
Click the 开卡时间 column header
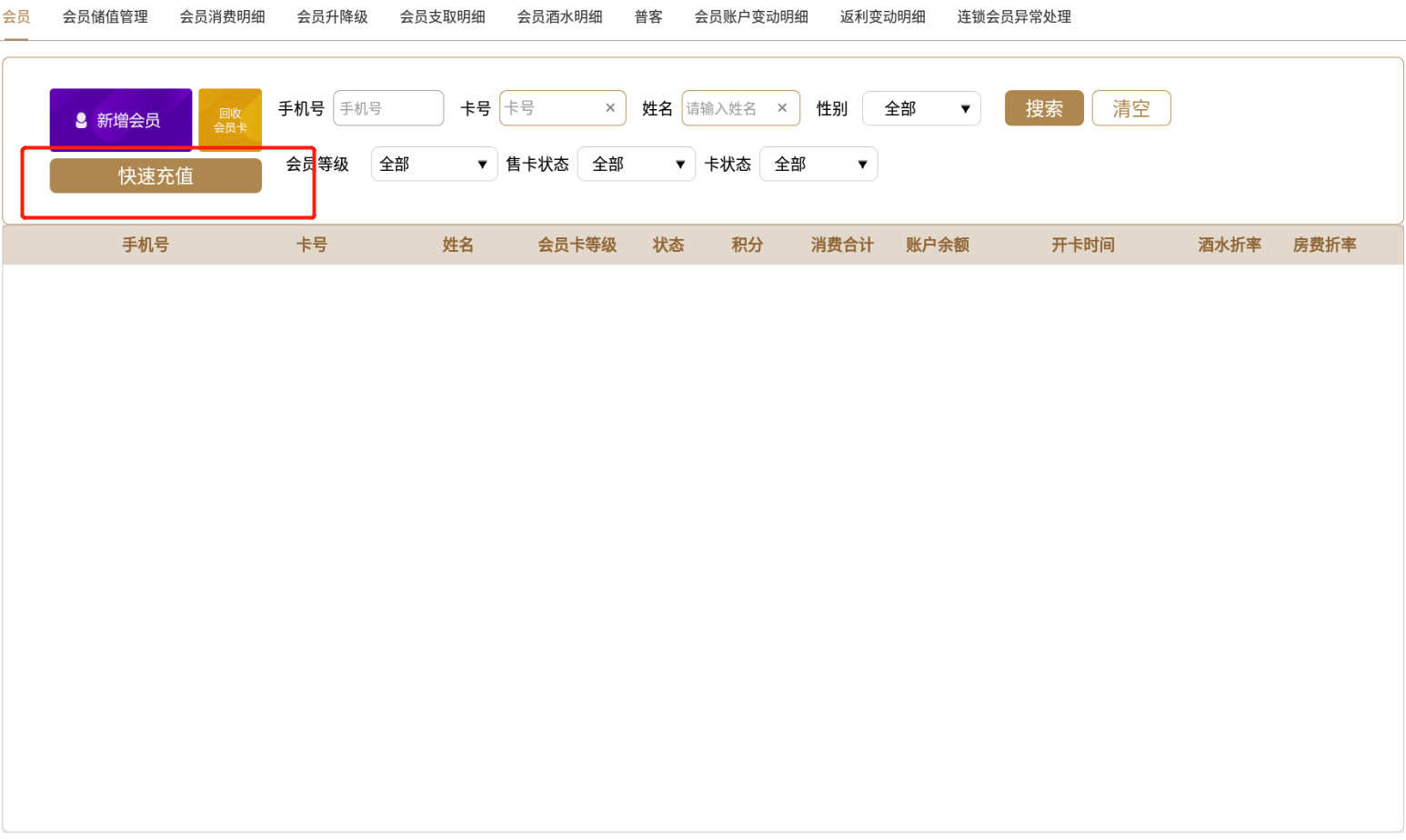1083,245
